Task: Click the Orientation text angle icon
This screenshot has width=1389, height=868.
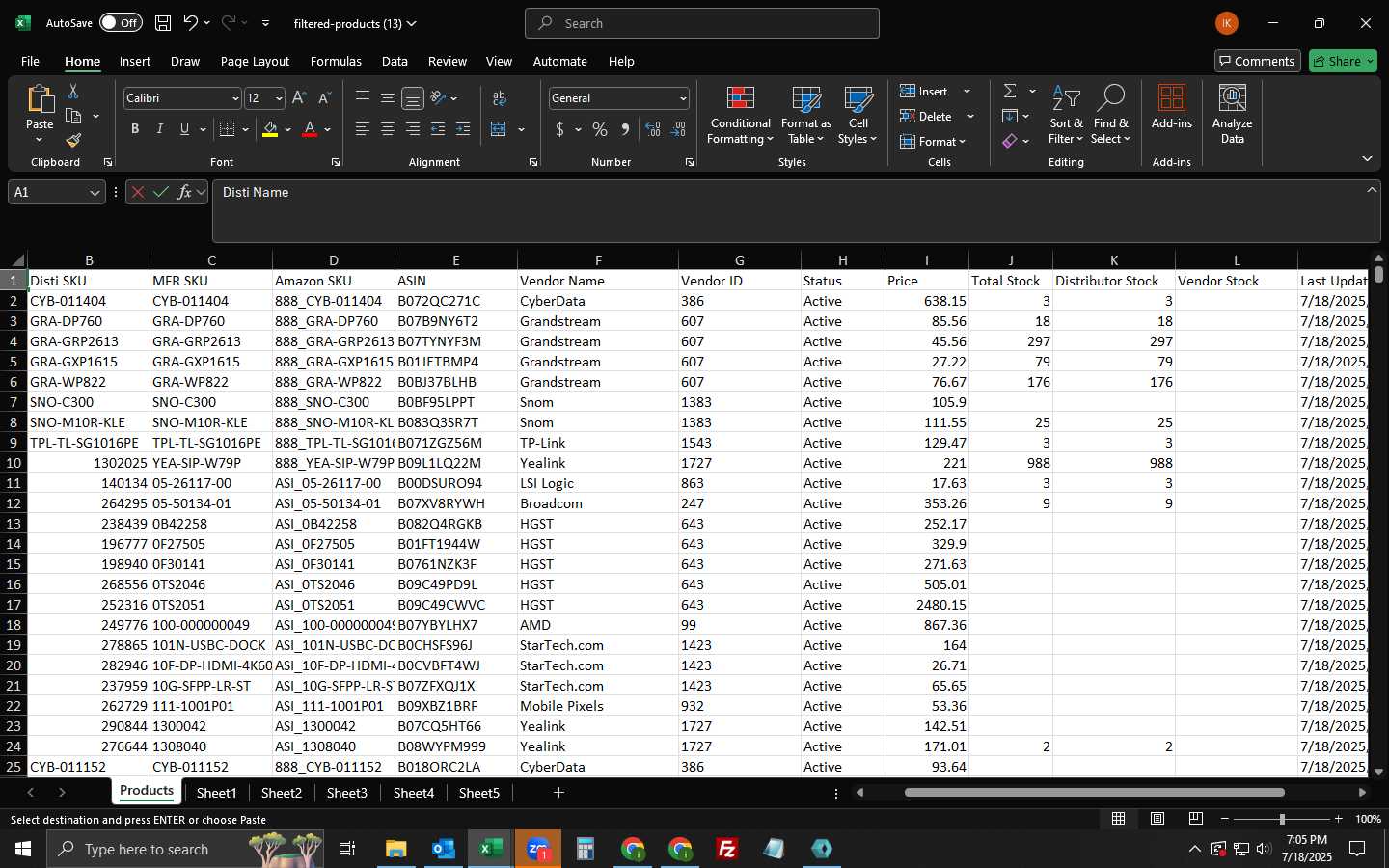Action: (439, 98)
